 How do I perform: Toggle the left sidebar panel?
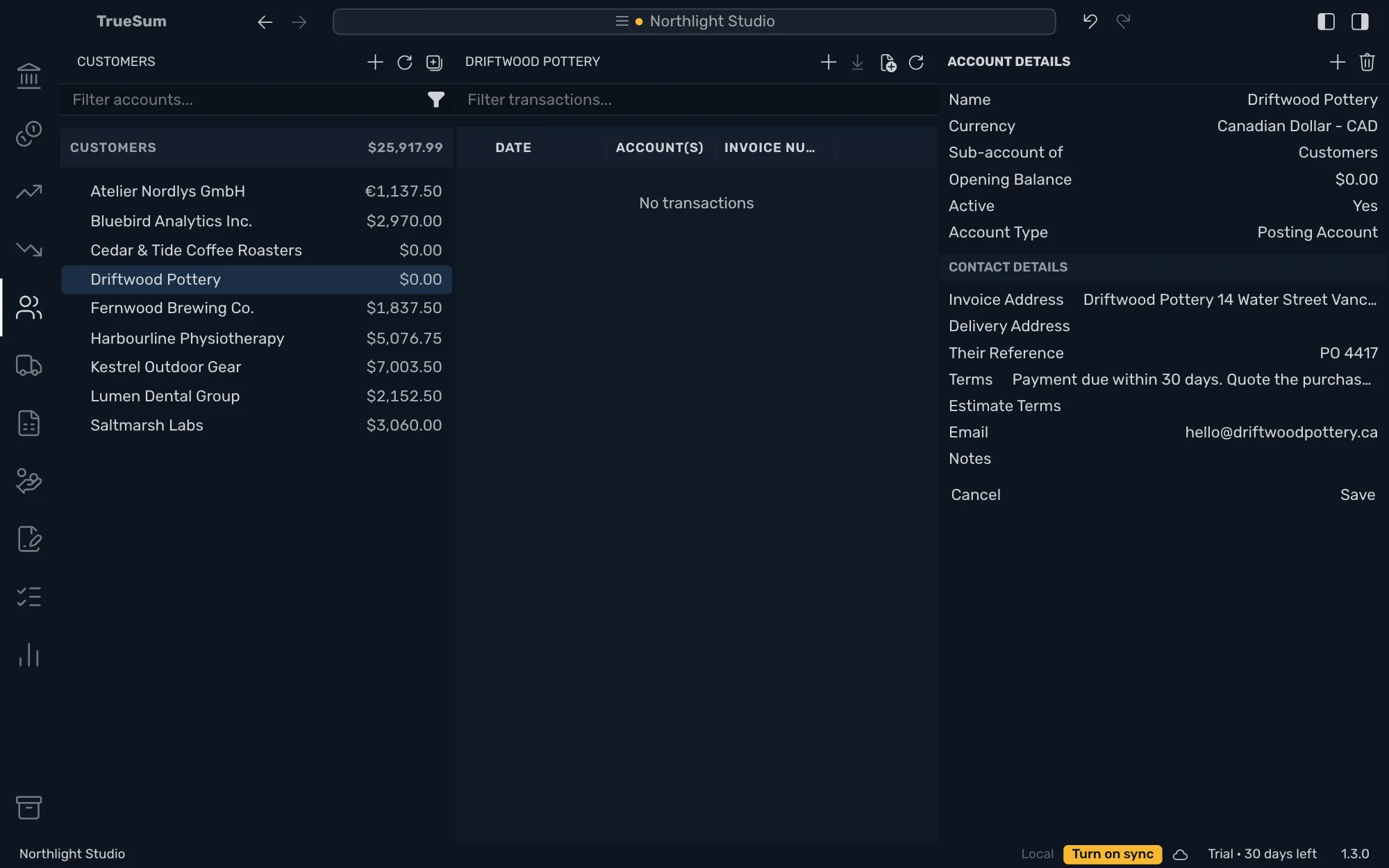pyautogui.click(x=1326, y=22)
